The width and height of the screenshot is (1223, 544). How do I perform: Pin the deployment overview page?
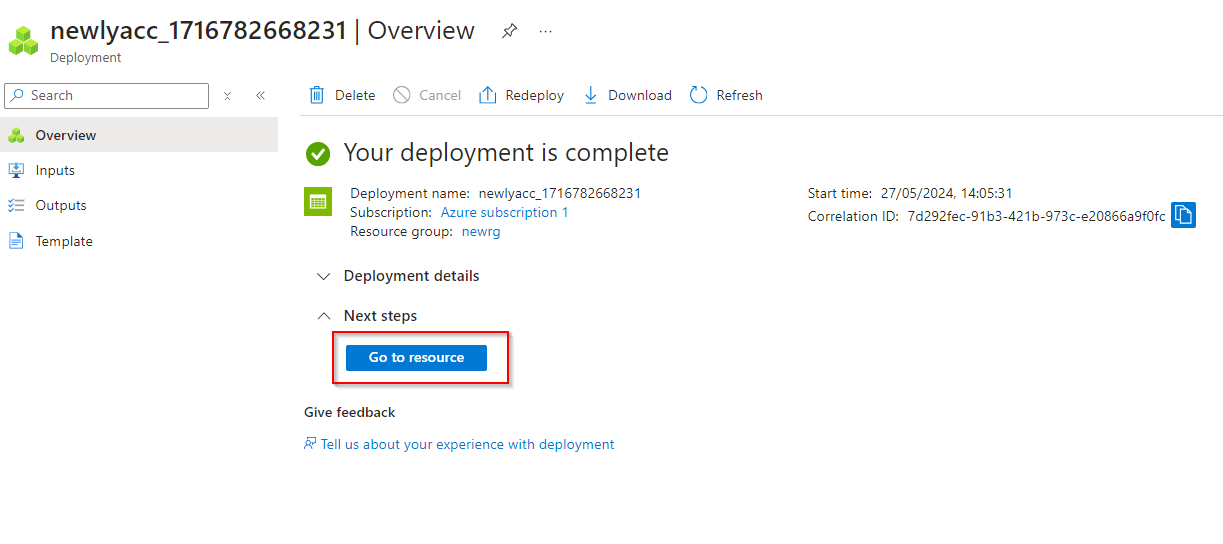point(509,31)
